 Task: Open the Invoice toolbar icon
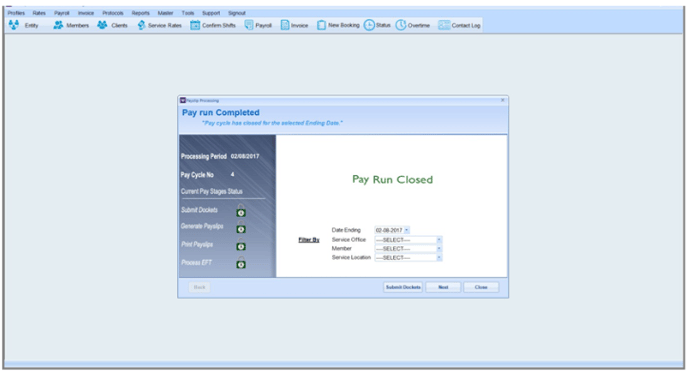pyautogui.click(x=285, y=25)
